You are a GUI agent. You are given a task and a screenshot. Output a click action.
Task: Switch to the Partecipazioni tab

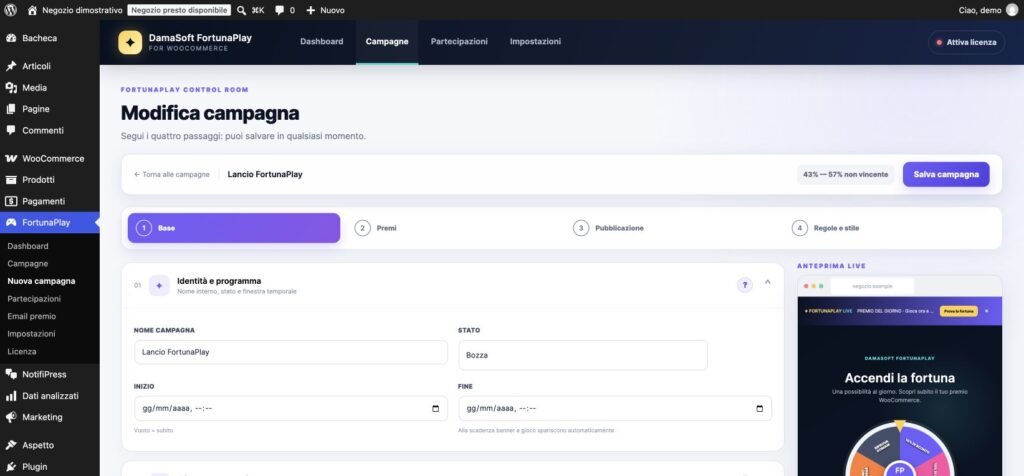[459, 41]
